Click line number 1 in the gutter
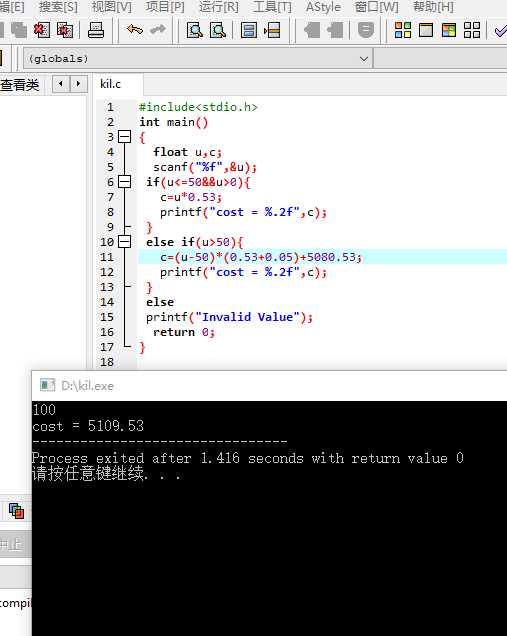 (x=110, y=107)
